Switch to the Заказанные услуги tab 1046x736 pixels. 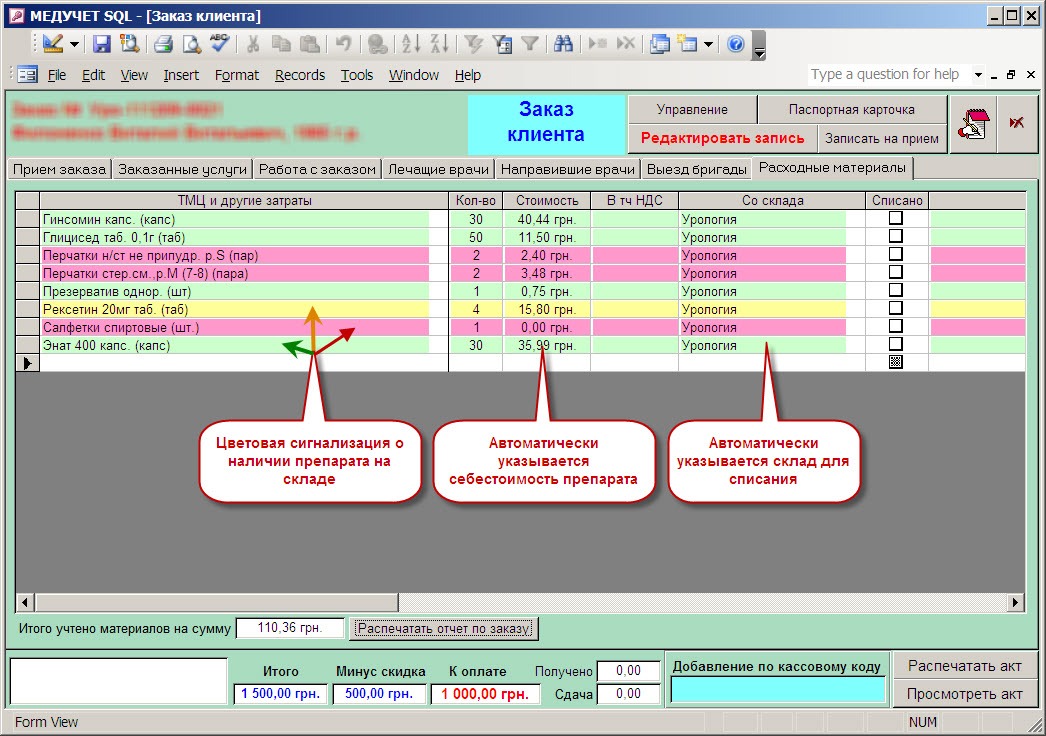182,169
